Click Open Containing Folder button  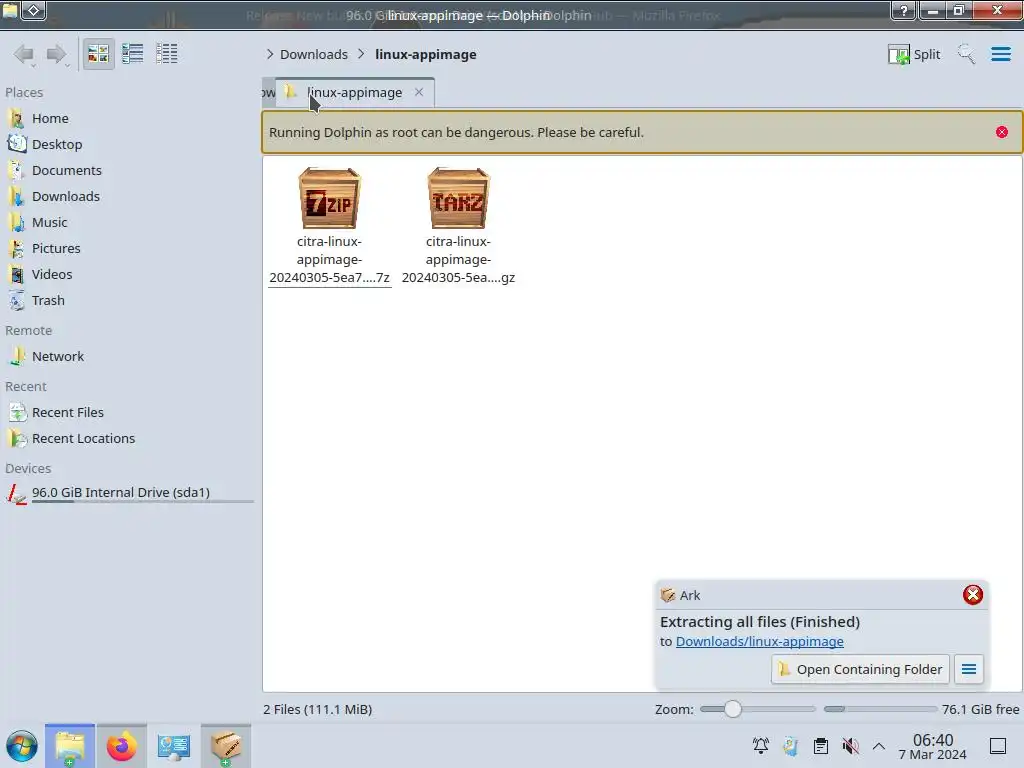coord(860,669)
